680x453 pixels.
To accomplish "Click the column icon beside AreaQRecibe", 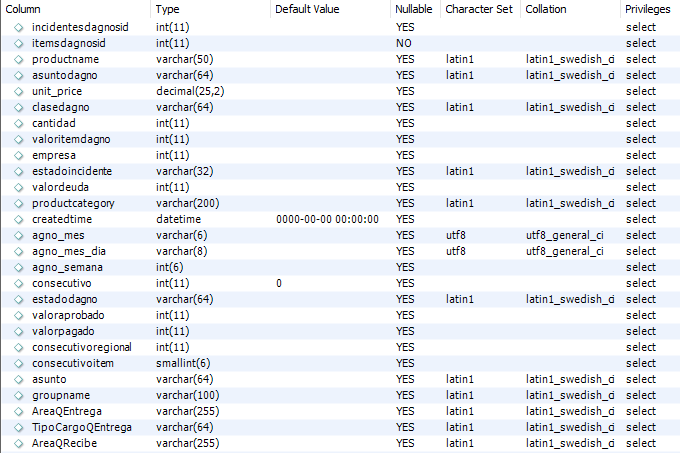I will click(x=18, y=443).
